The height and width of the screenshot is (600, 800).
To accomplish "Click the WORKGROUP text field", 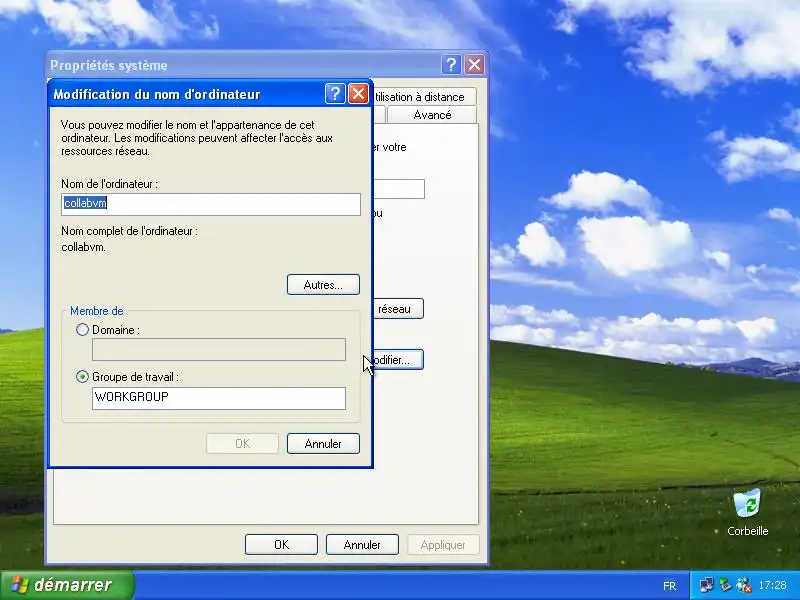I will (x=219, y=398).
